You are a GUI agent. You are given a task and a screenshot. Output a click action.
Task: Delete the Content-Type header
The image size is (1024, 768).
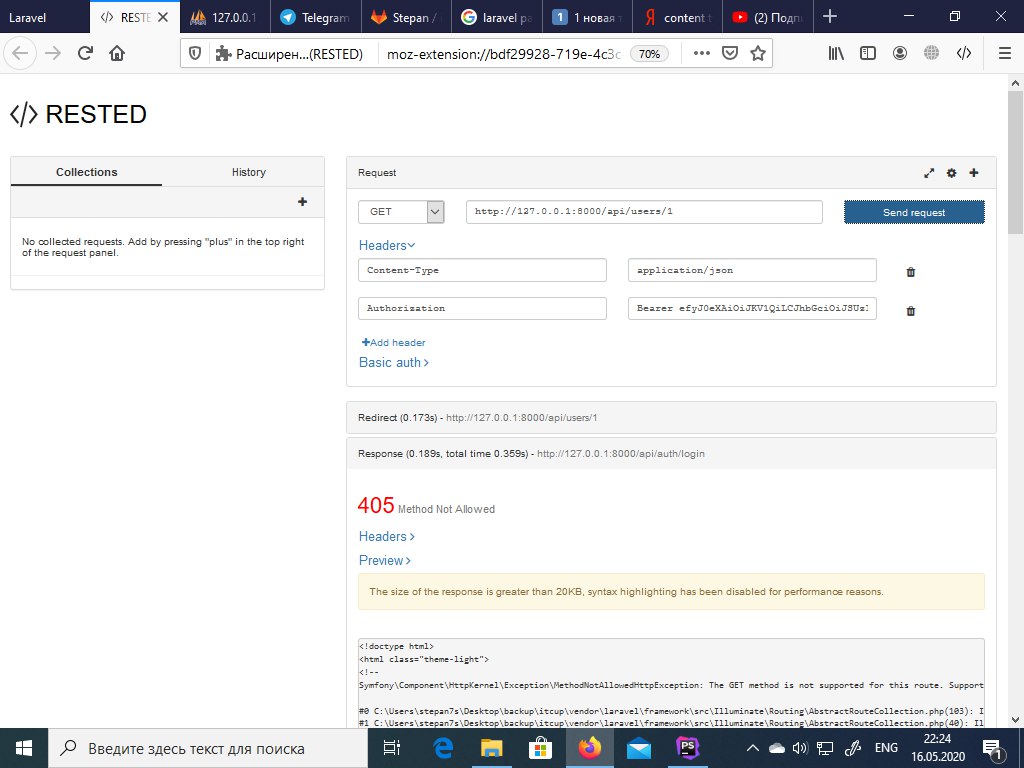[911, 272]
